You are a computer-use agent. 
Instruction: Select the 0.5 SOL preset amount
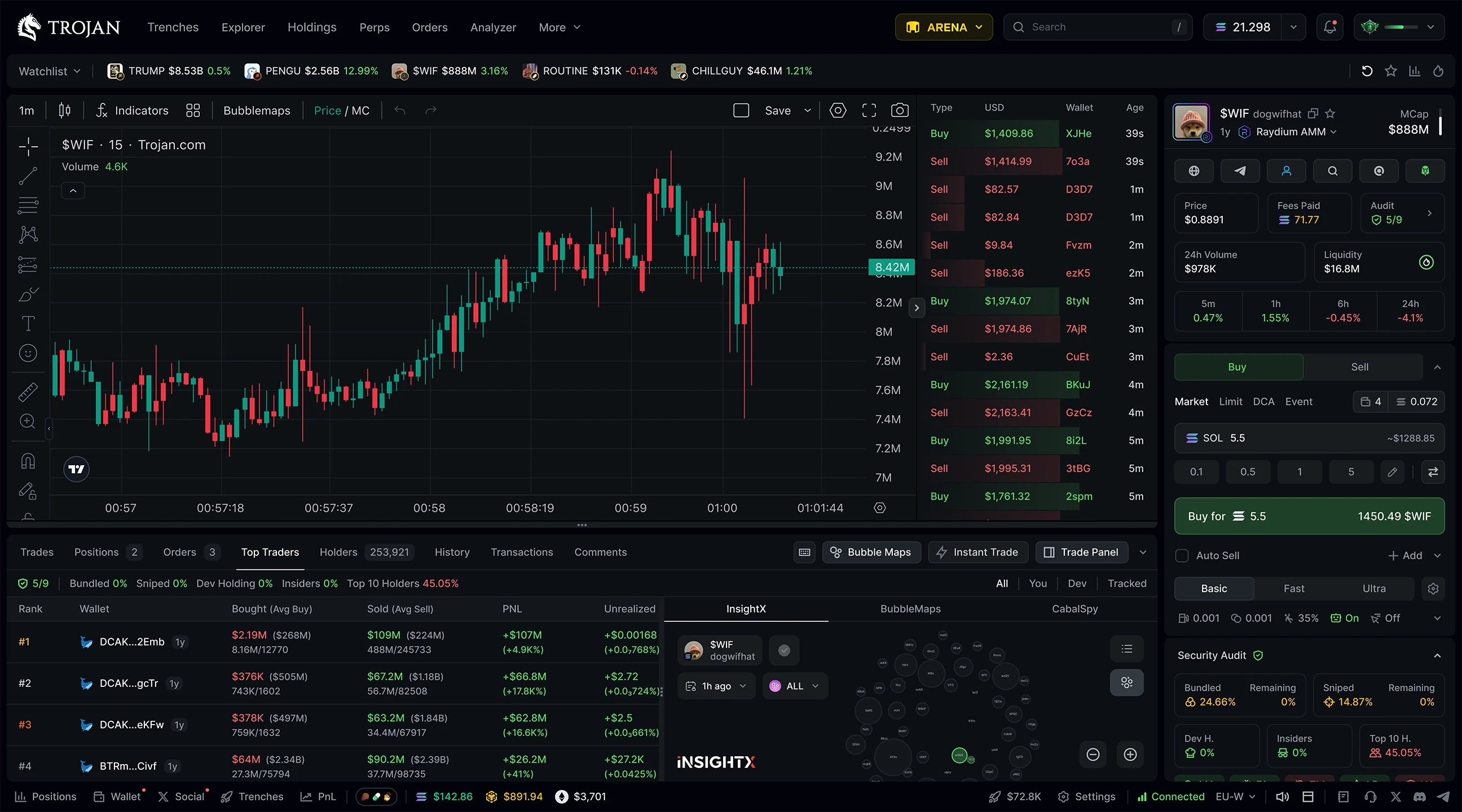point(1248,471)
